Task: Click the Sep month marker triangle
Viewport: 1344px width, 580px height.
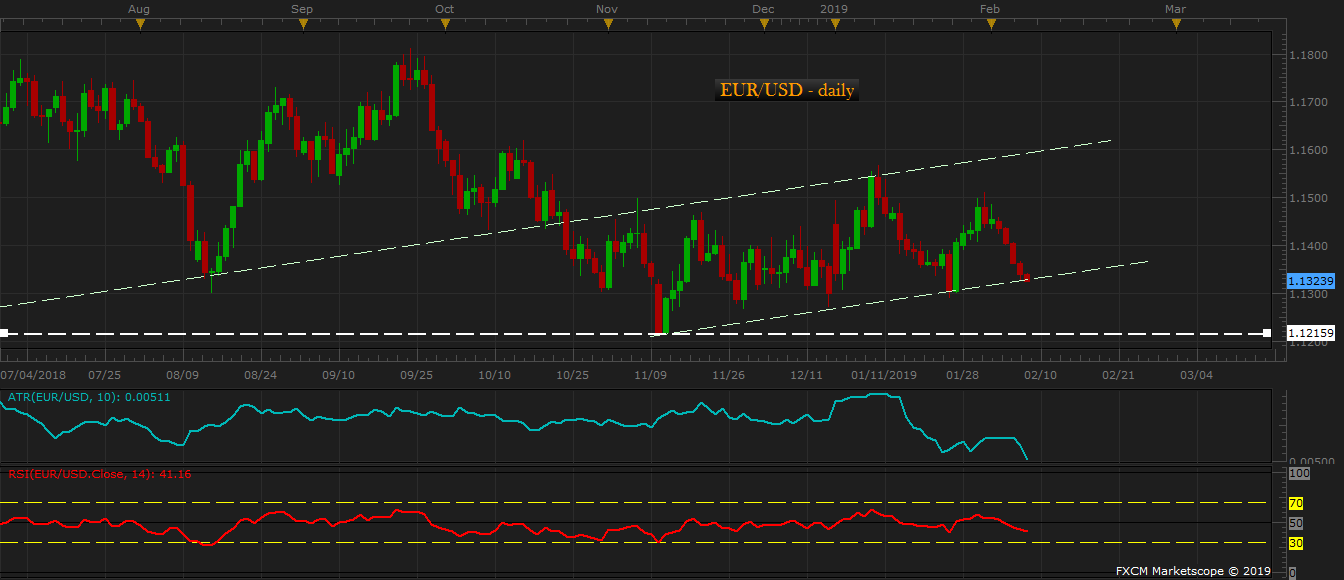Action: click(x=303, y=25)
